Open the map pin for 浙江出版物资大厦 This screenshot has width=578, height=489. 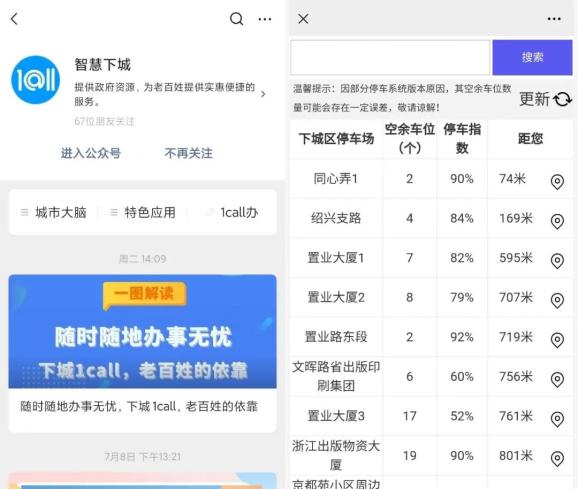click(557, 459)
